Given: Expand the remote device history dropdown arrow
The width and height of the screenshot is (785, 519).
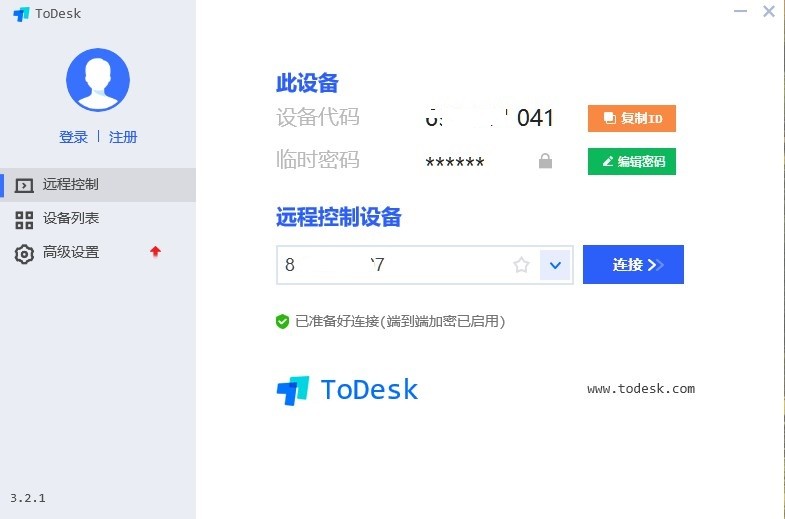Looking at the screenshot, I should (x=555, y=265).
